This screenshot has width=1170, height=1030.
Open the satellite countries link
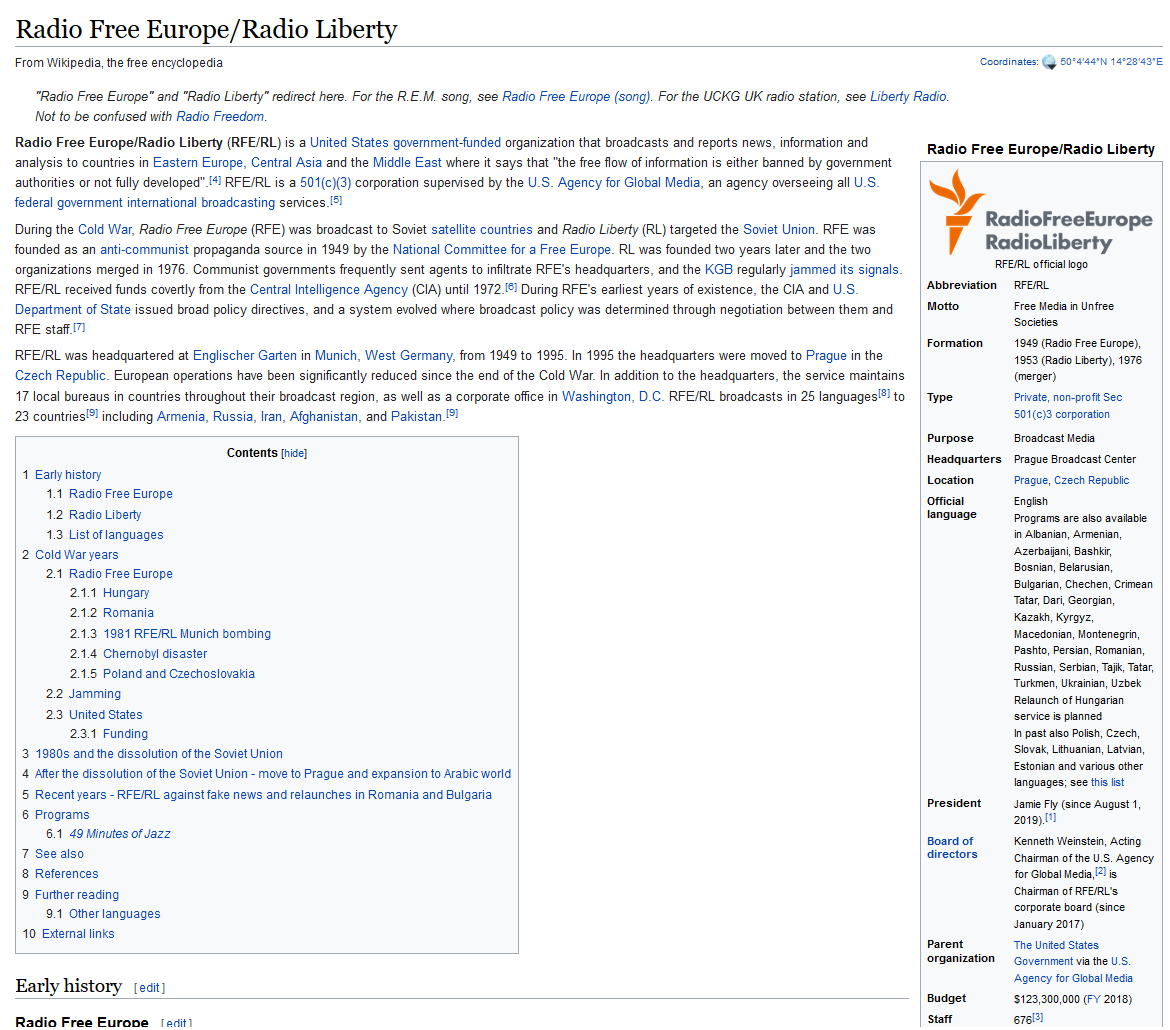click(482, 230)
